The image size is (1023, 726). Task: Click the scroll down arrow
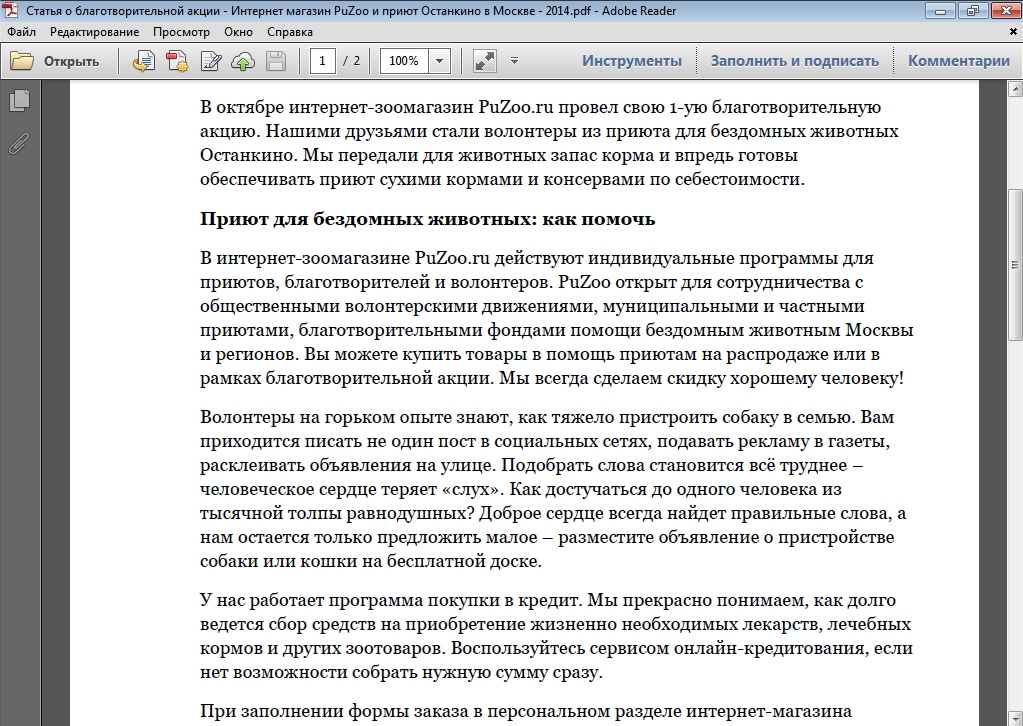pyautogui.click(x=1015, y=719)
